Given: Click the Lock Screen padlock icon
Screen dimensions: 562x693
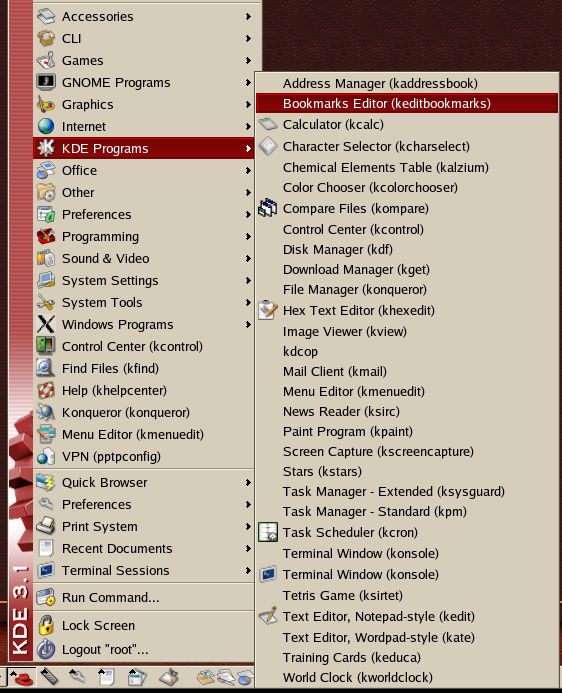Looking at the screenshot, I should point(46,625).
